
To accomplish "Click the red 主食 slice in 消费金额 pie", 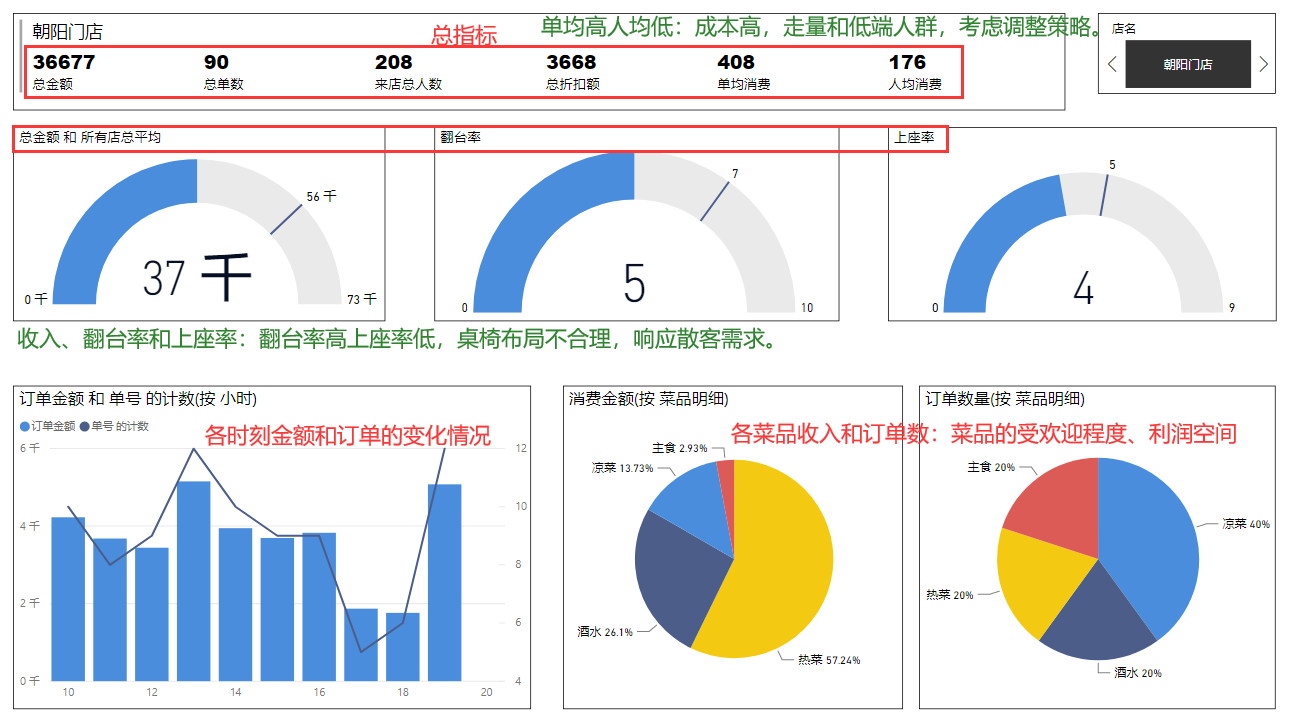I will 726,490.
